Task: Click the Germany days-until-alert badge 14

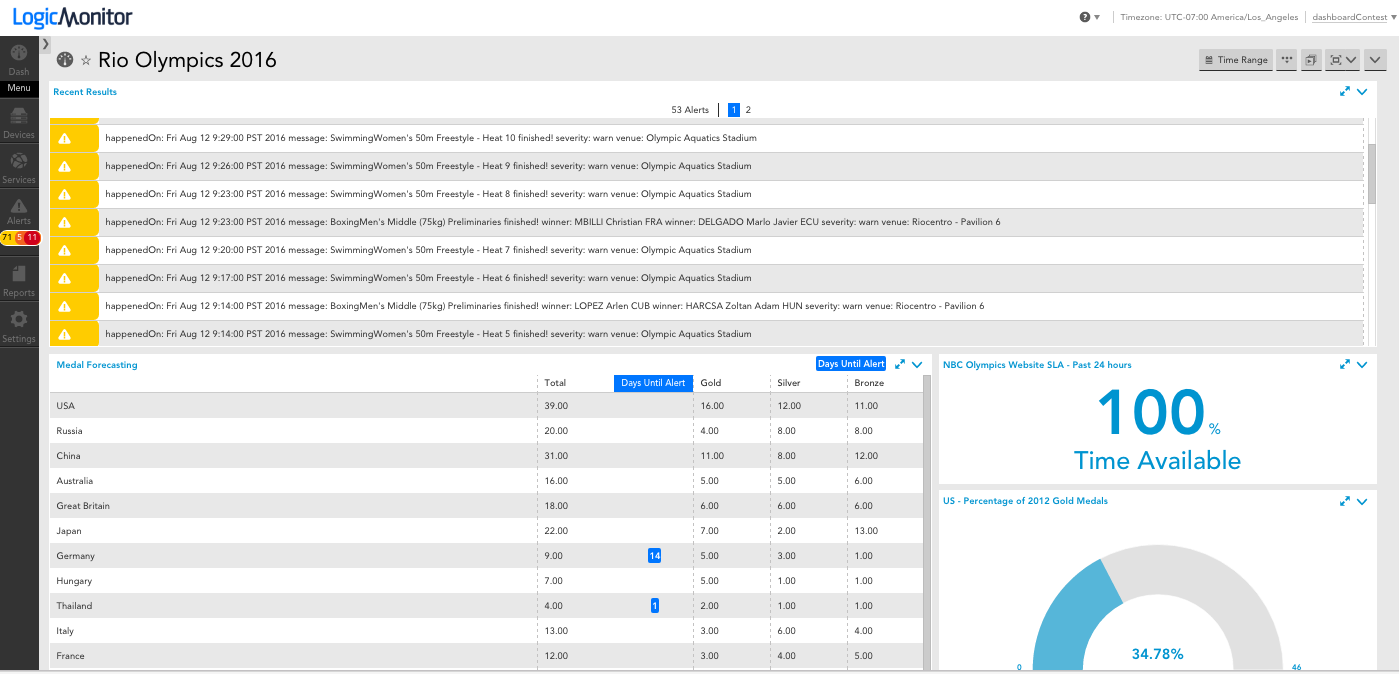Action: pyautogui.click(x=655, y=556)
